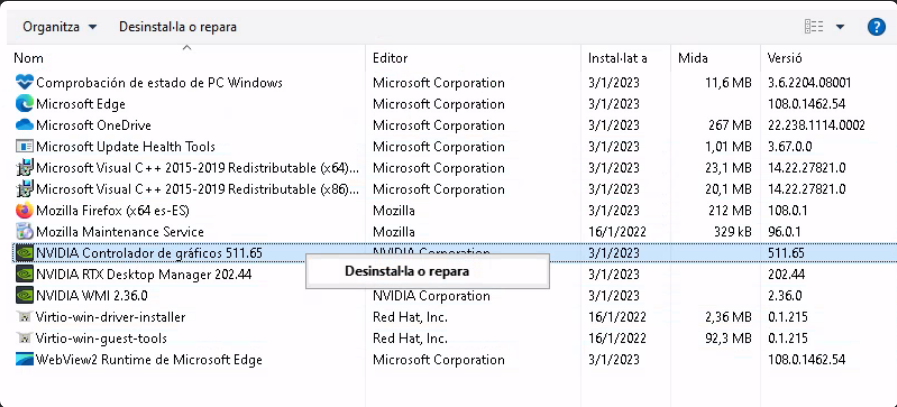Viewport: 897px width, 407px height.
Task: Click the view layout icon
Action: tap(814, 27)
